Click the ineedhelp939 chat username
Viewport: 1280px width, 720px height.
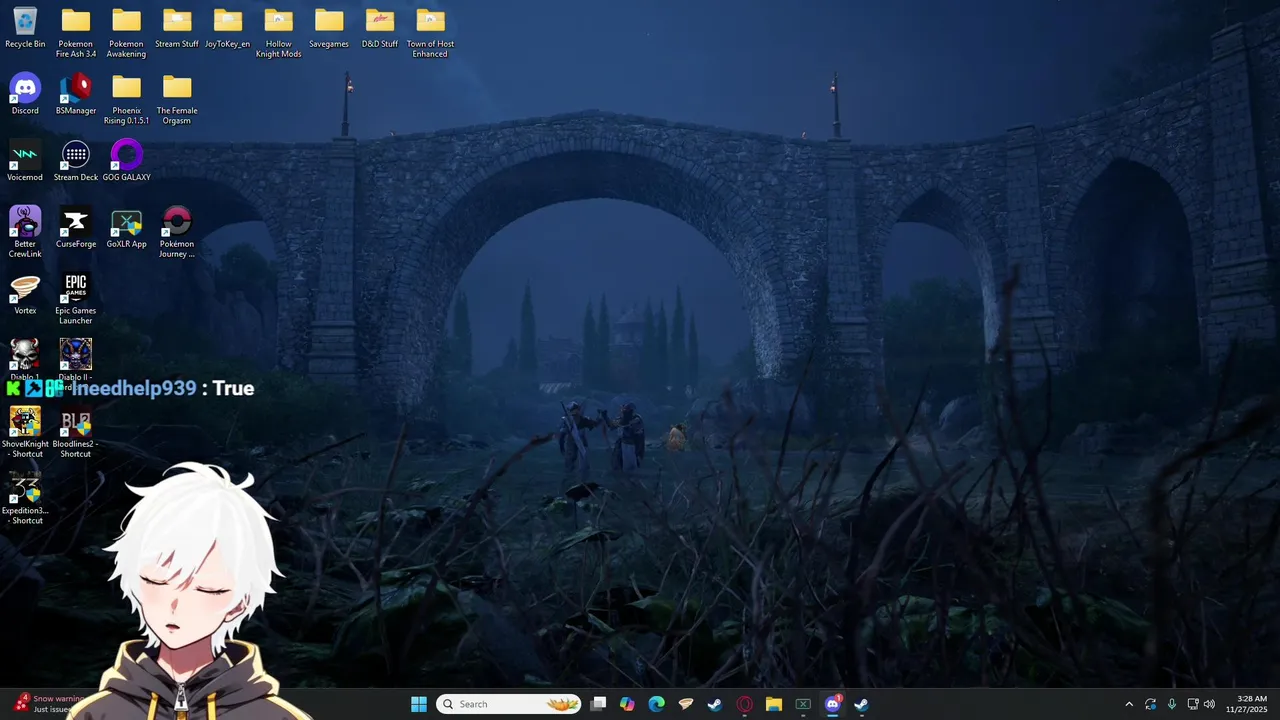[133, 388]
